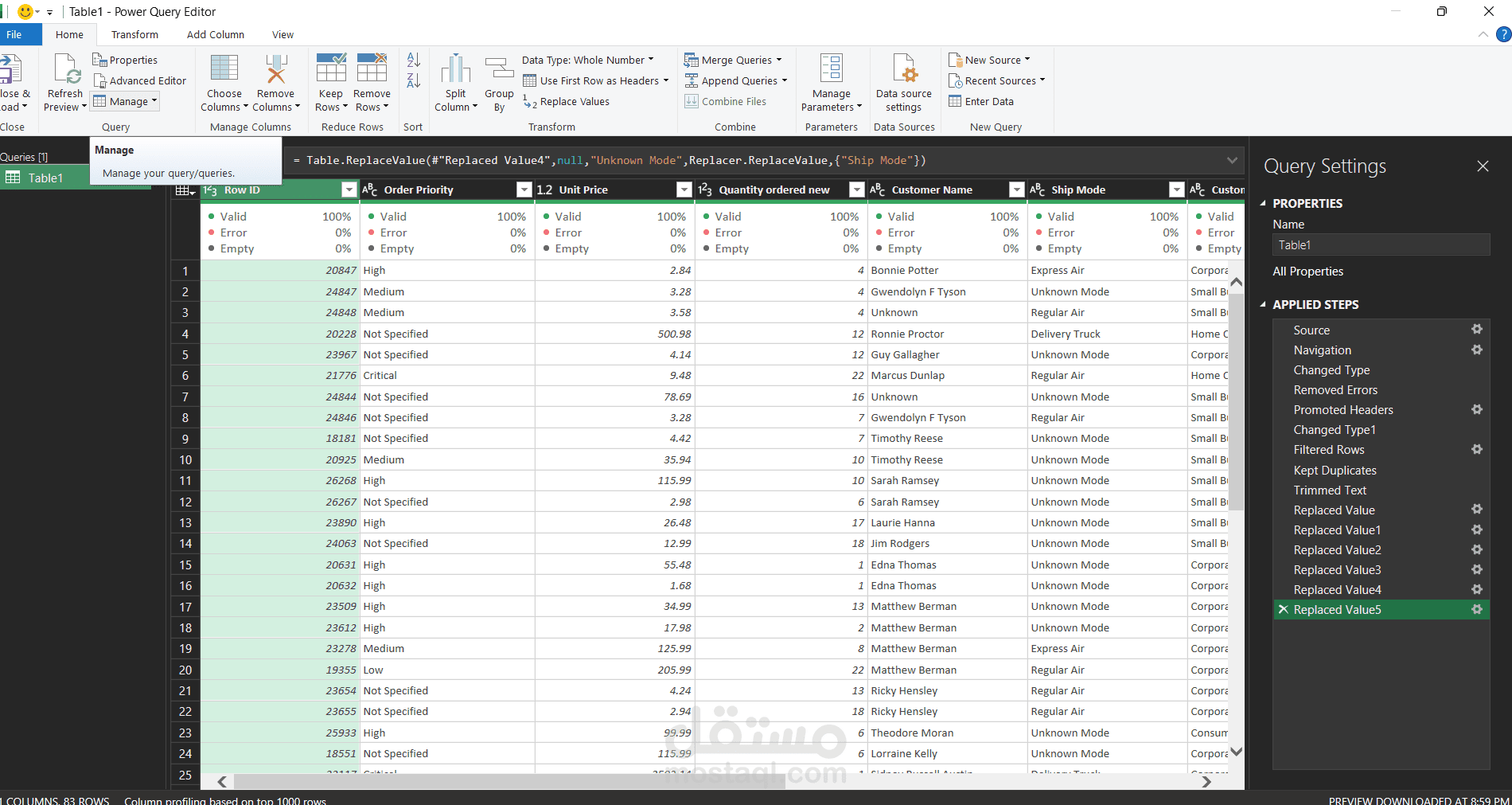Open the Customer Name column filter dropdown
The width and height of the screenshot is (1512, 805).
tap(1016, 190)
